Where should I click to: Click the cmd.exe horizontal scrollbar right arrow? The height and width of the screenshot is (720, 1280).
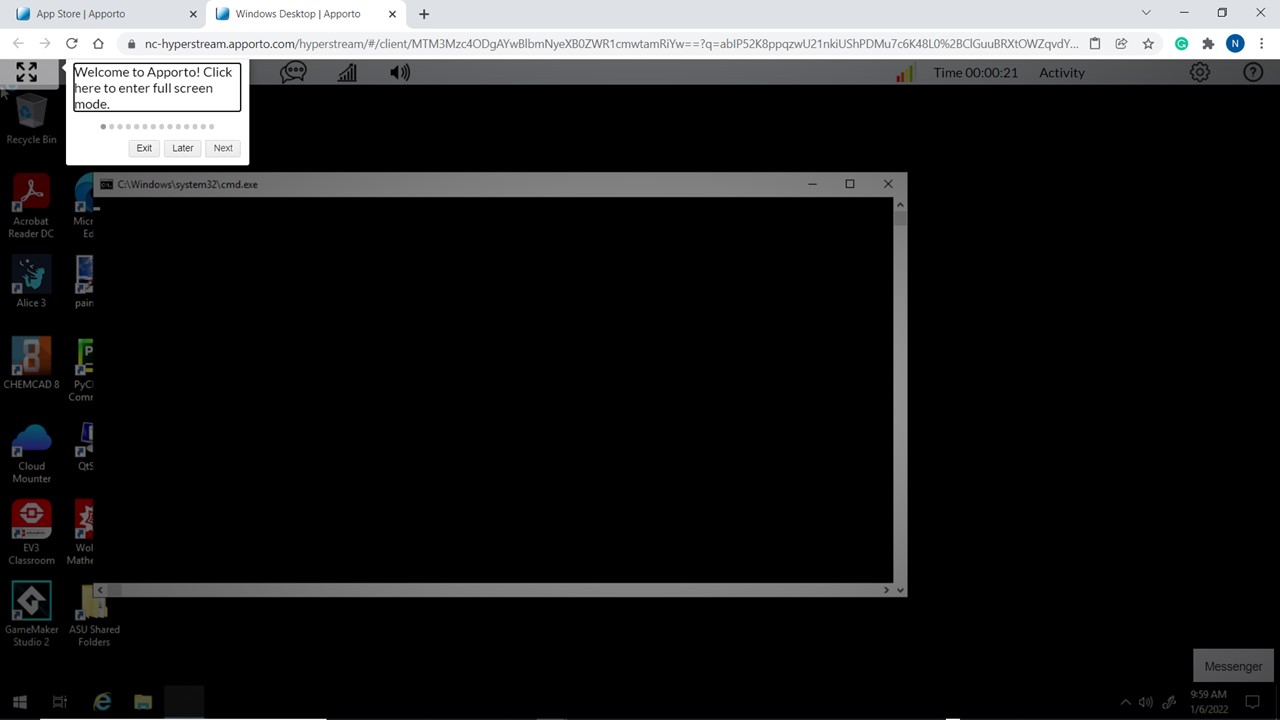pyautogui.click(x=886, y=590)
